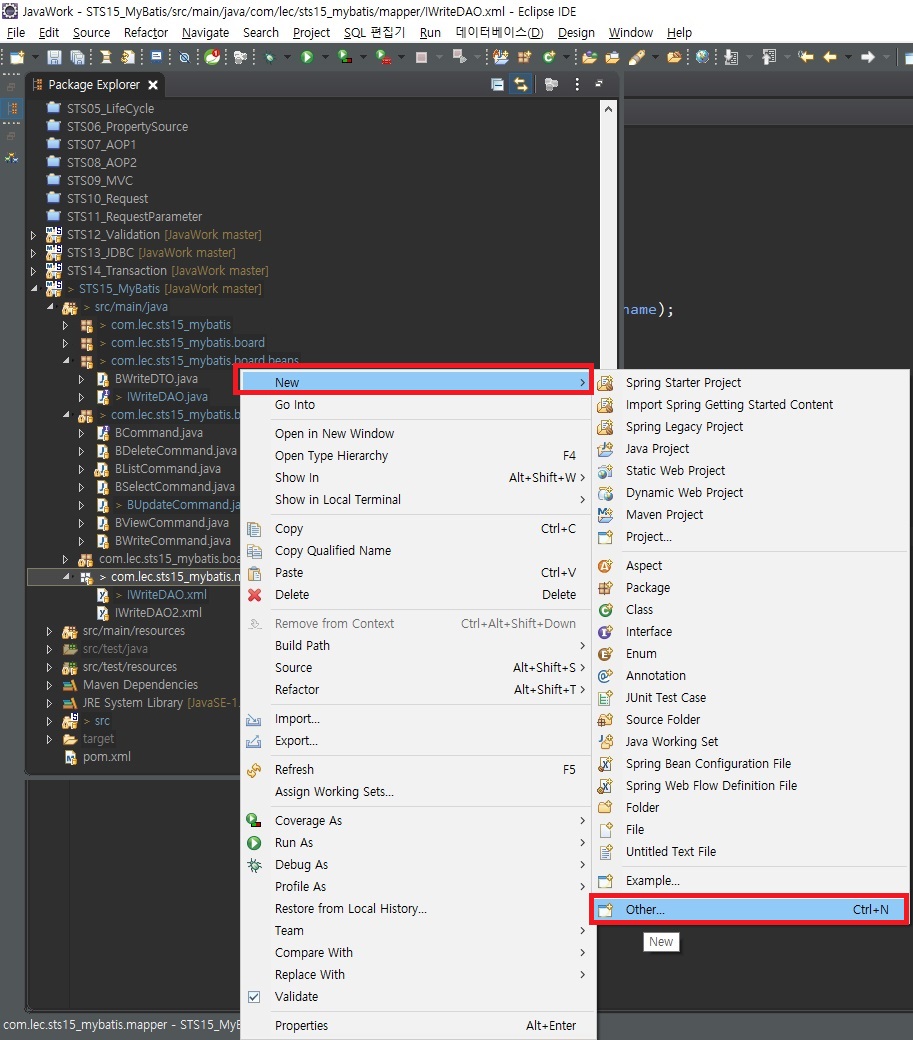Select Untitled Text File entry
Screen dimensions: 913x1040
(749, 852)
